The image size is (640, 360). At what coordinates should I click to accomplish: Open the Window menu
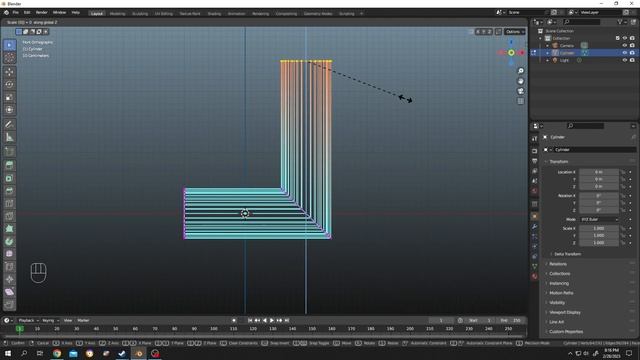click(x=59, y=13)
